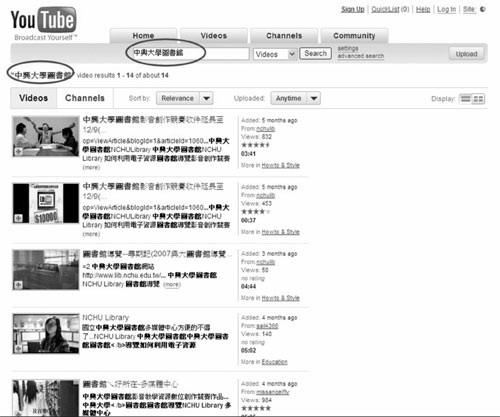500x417 pixels.
Task: Open the Channels navigation tab
Action: [284, 36]
